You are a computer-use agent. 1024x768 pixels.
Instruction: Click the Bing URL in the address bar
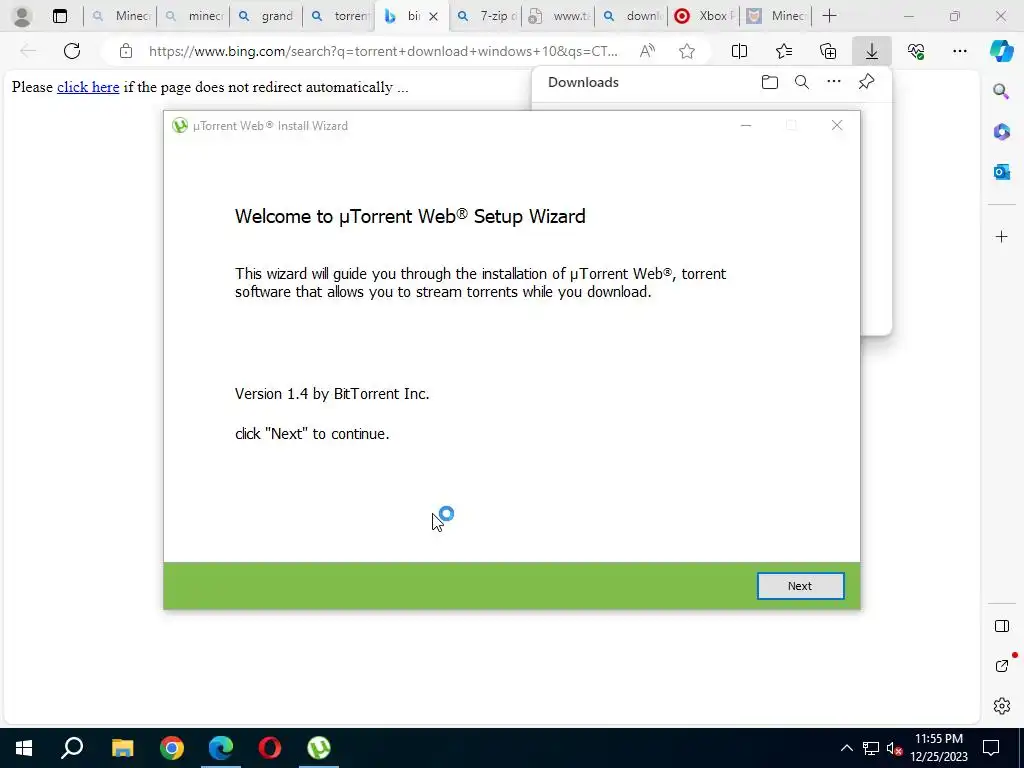(x=383, y=51)
